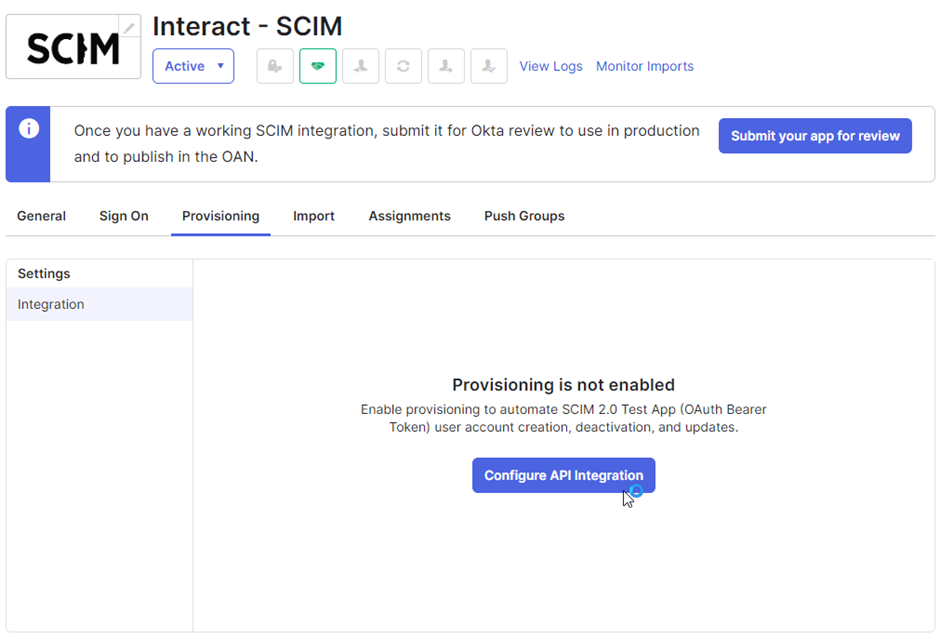The height and width of the screenshot is (639, 940).
Task: Click the user-with-checkmark icon
Action: click(489, 66)
